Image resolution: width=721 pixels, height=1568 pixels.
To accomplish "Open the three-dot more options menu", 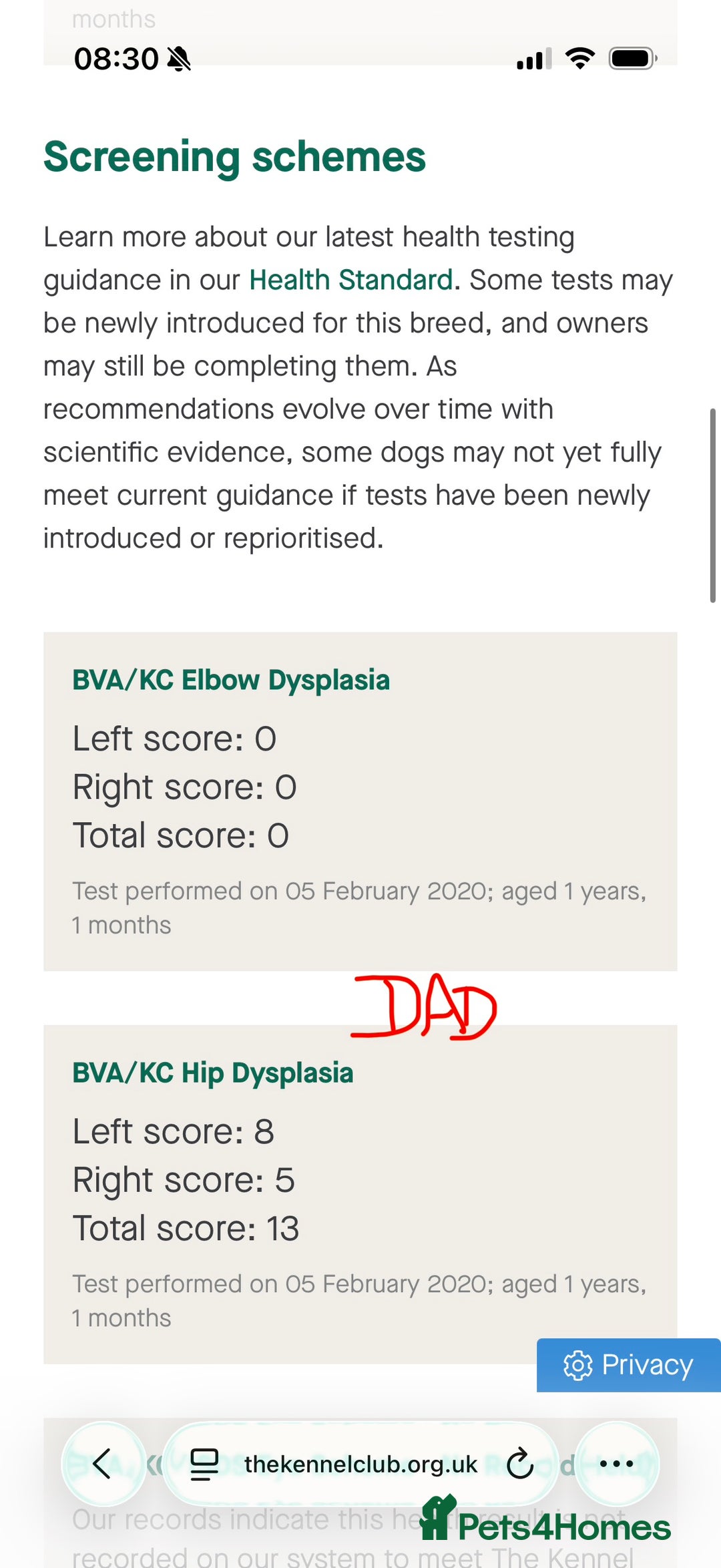I will pos(617,1464).
